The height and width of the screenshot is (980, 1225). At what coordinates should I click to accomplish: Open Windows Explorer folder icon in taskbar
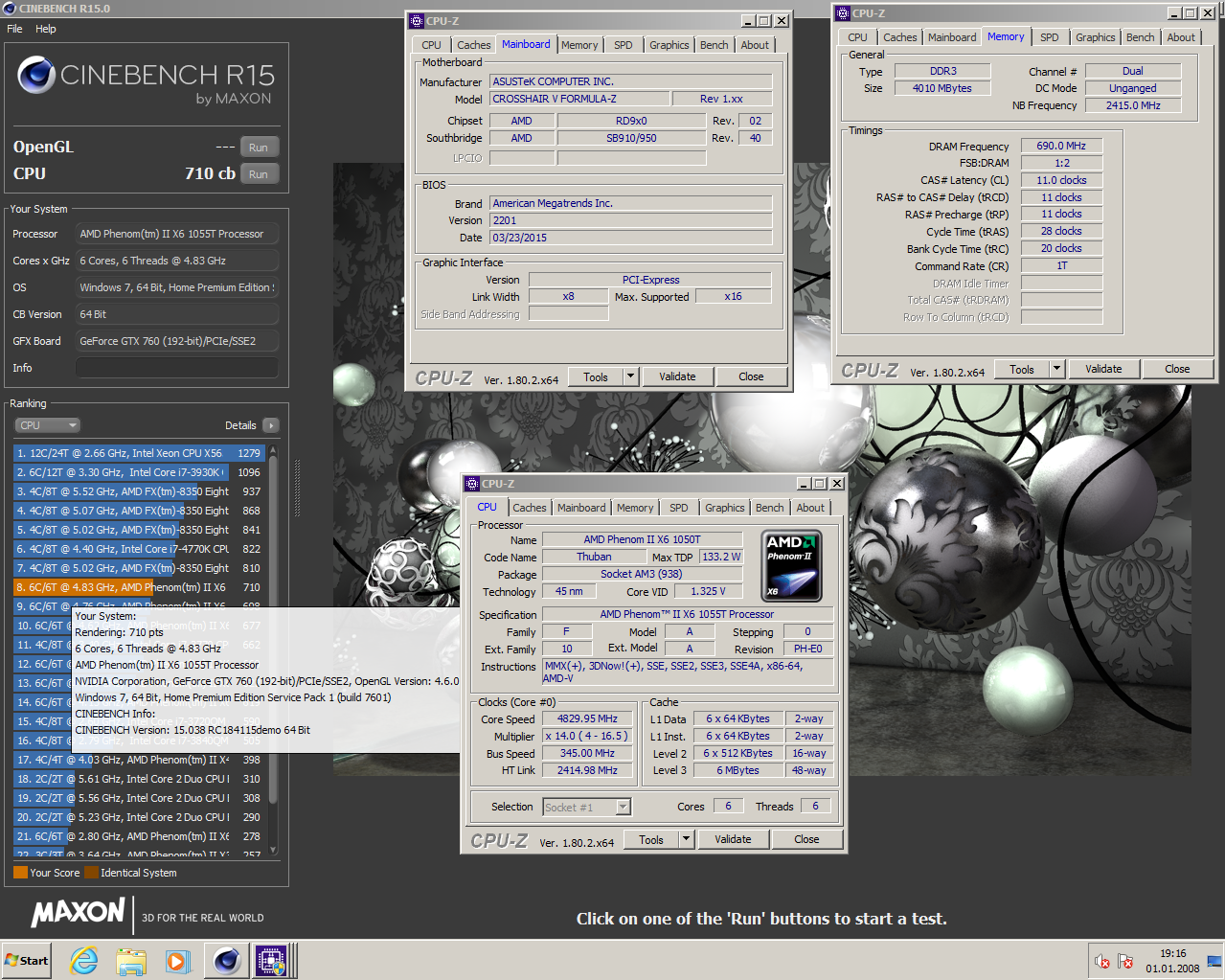pos(131,960)
